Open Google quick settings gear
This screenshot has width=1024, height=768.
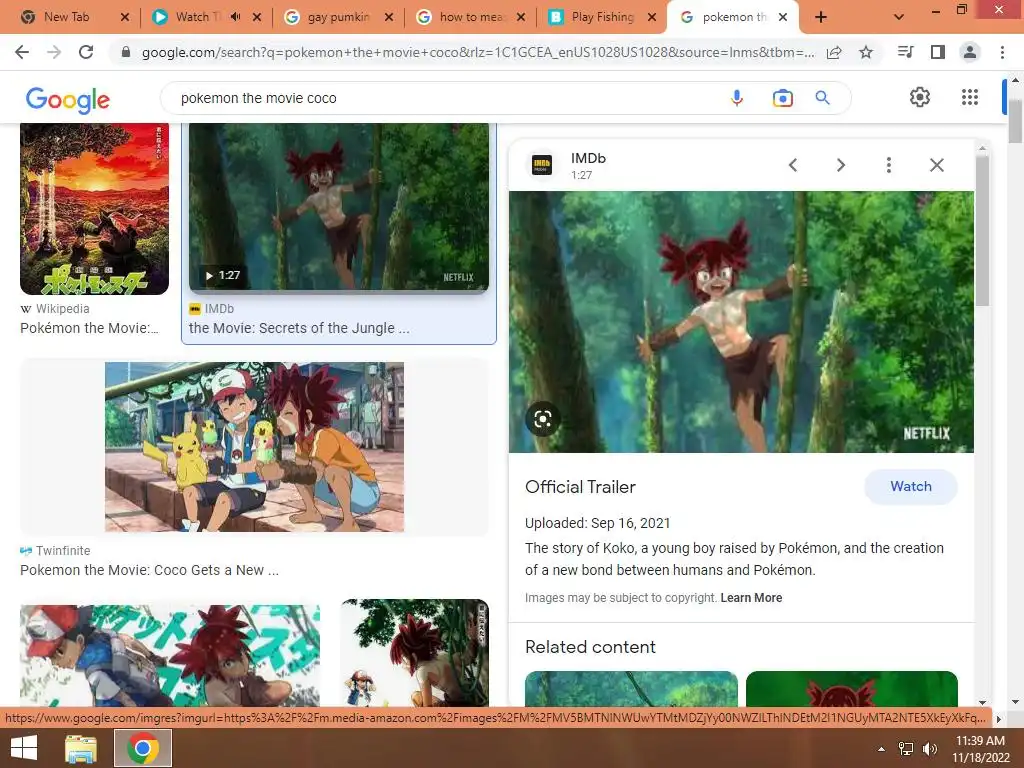920,97
